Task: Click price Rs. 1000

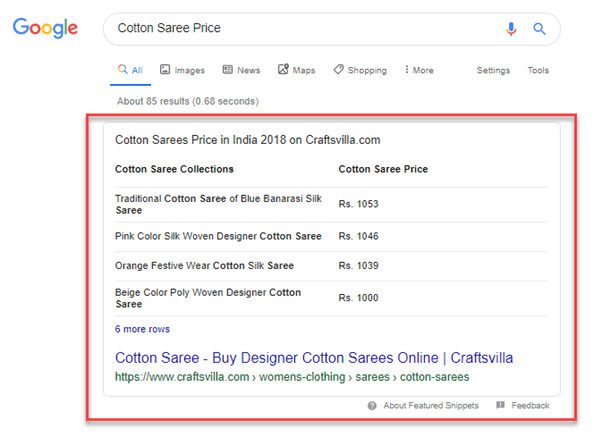Action: click(358, 298)
